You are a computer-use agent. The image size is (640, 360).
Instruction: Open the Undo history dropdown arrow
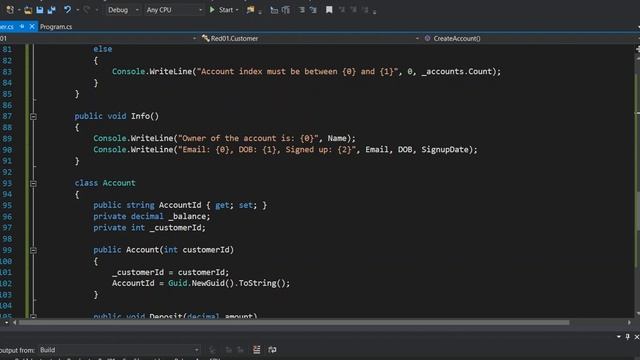tap(78, 10)
